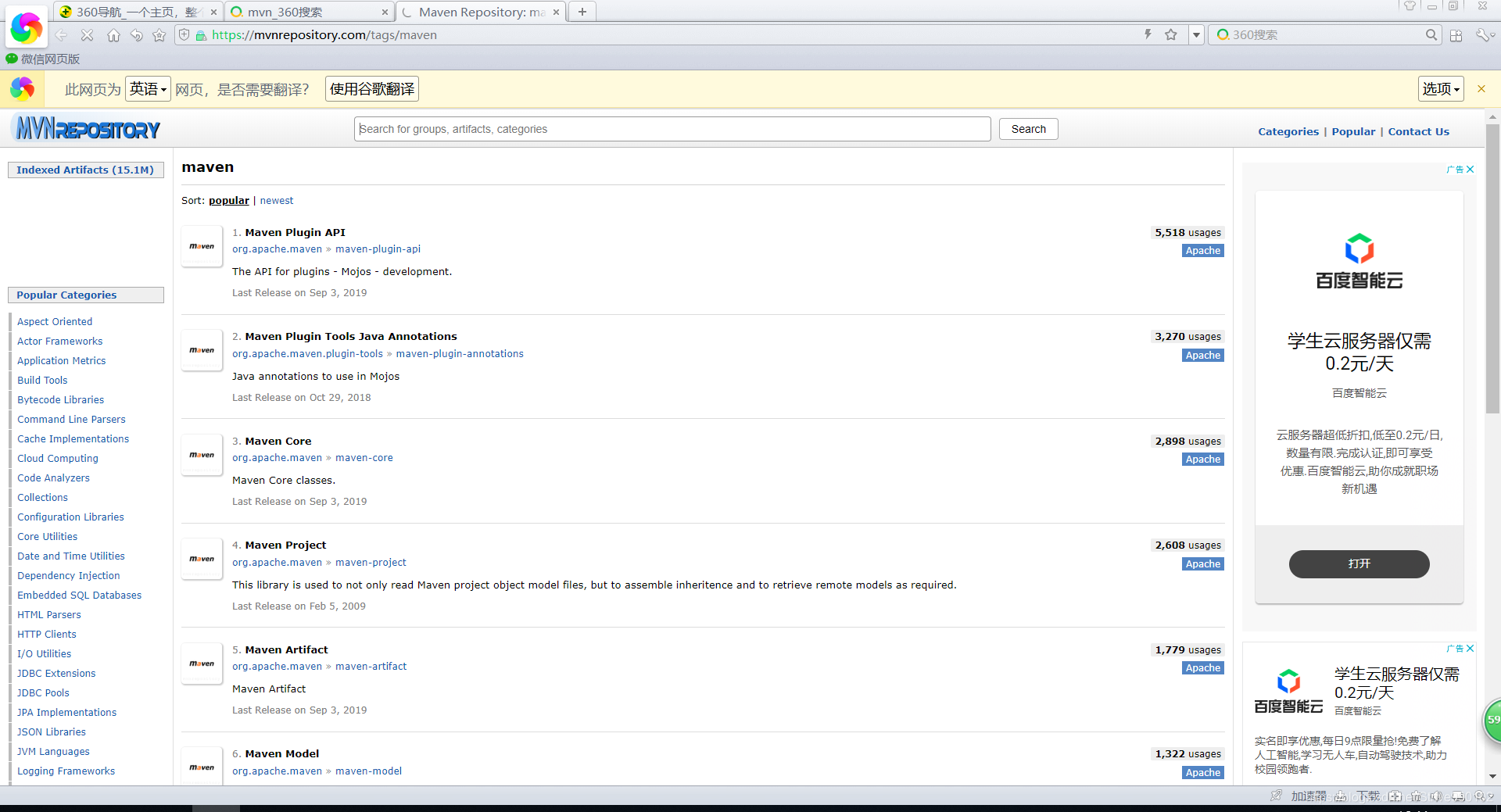Click the Maven Plugin API thumbnail logo
Screen dimensions: 1501x812
pyautogui.click(x=202, y=246)
